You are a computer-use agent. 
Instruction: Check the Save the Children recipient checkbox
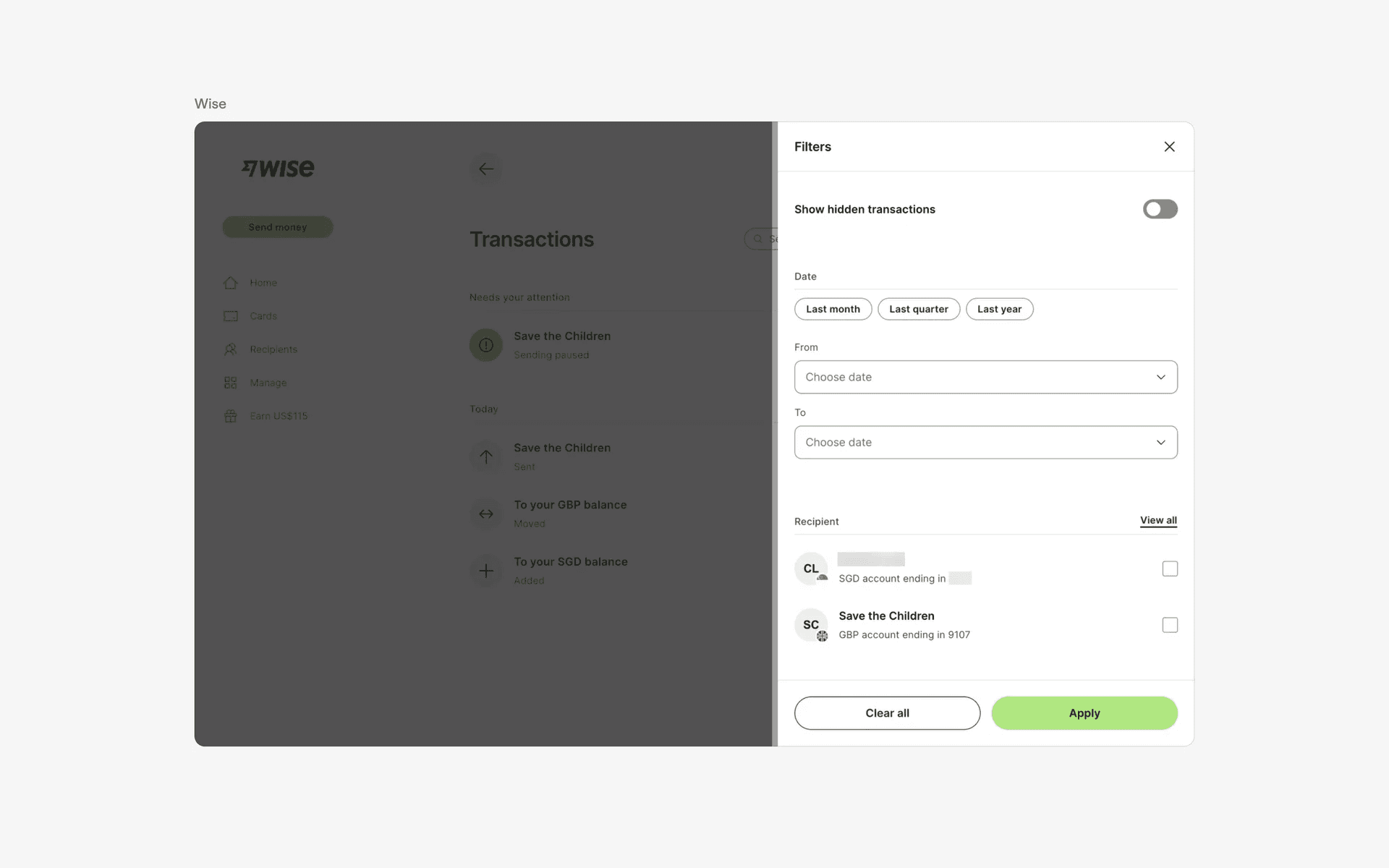pos(1170,625)
